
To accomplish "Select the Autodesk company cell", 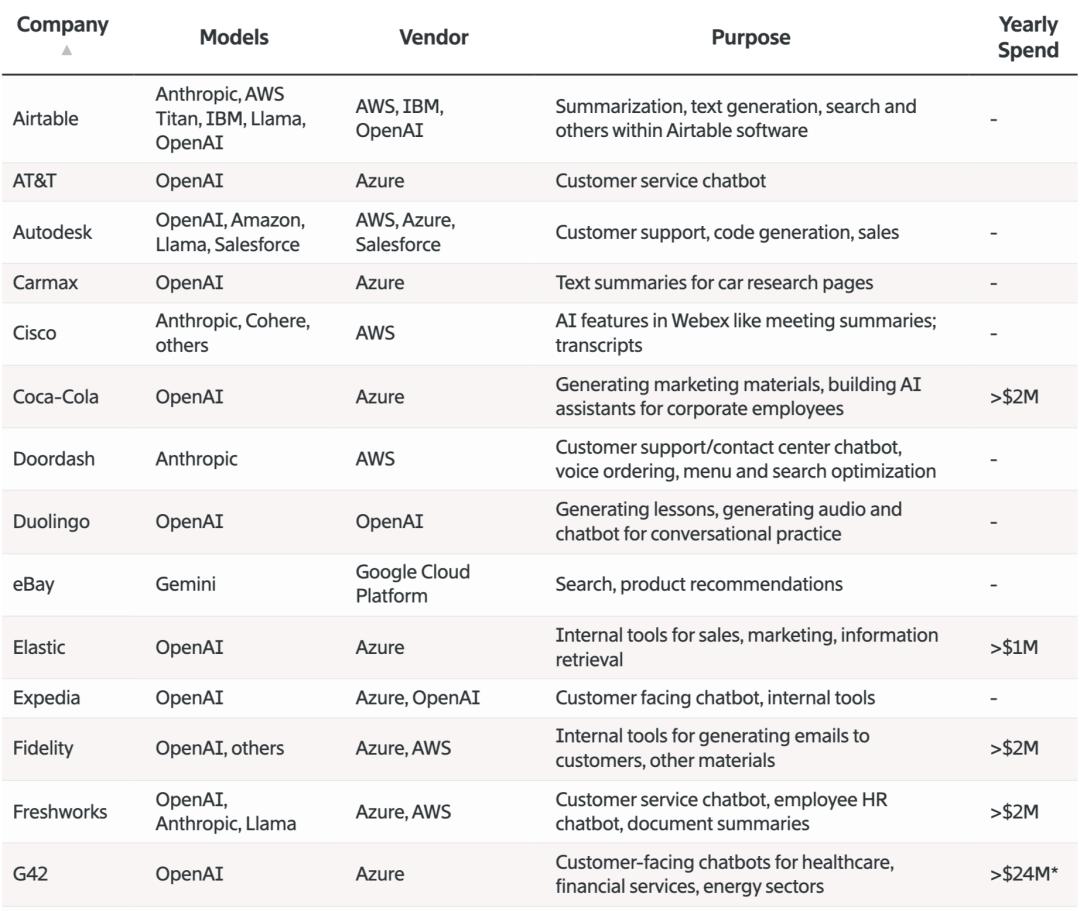I will click(52, 232).
